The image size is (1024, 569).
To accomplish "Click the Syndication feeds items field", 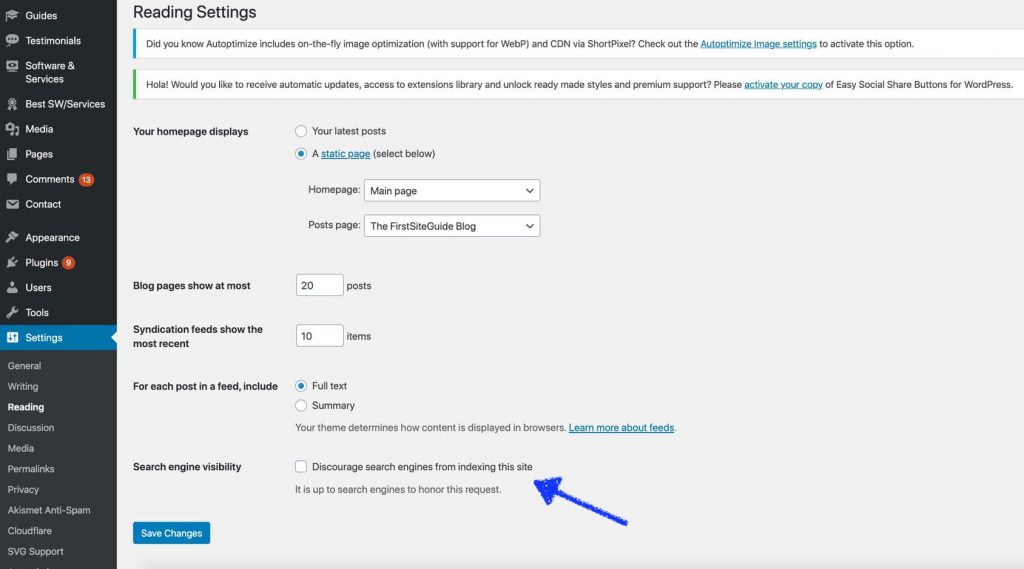I will (319, 336).
